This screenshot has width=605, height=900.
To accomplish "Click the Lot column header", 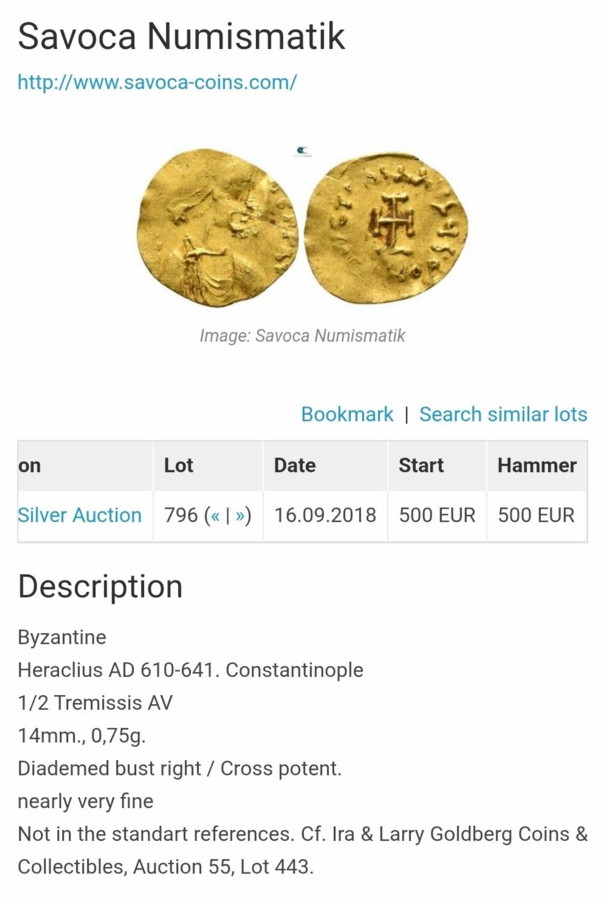I will coord(179,466).
